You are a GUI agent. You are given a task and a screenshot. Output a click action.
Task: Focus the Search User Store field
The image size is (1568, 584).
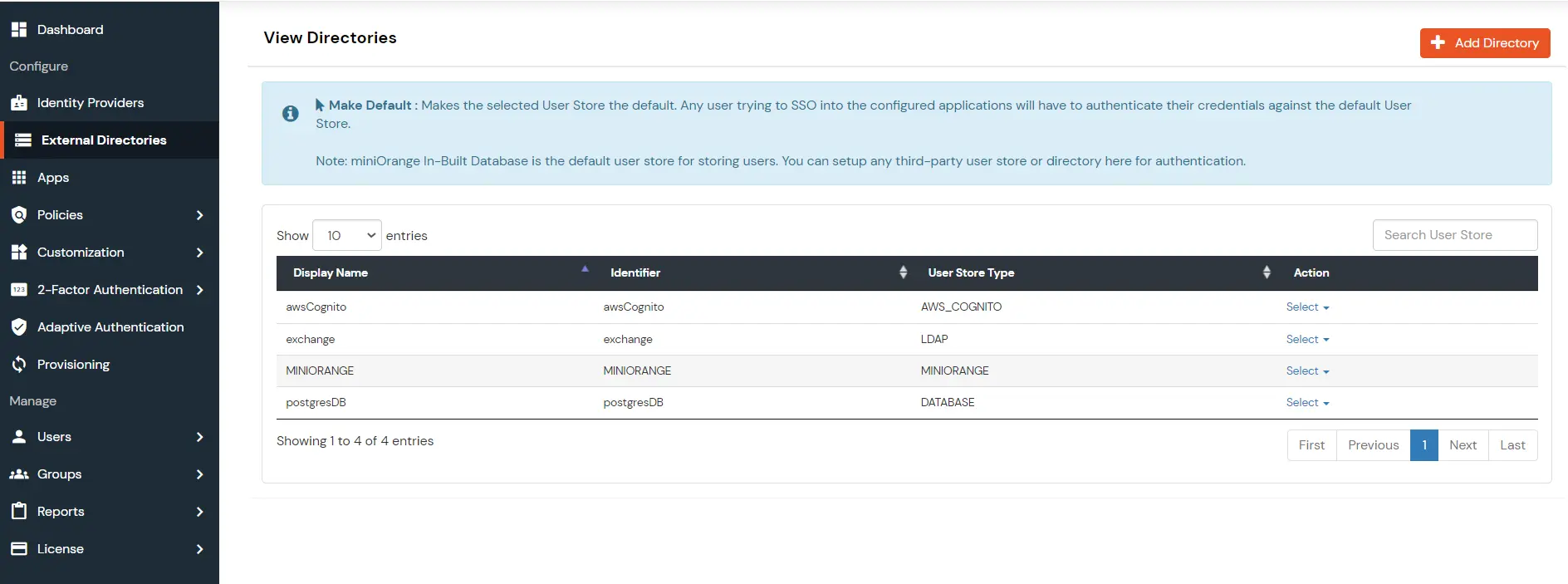pyautogui.click(x=1455, y=235)
